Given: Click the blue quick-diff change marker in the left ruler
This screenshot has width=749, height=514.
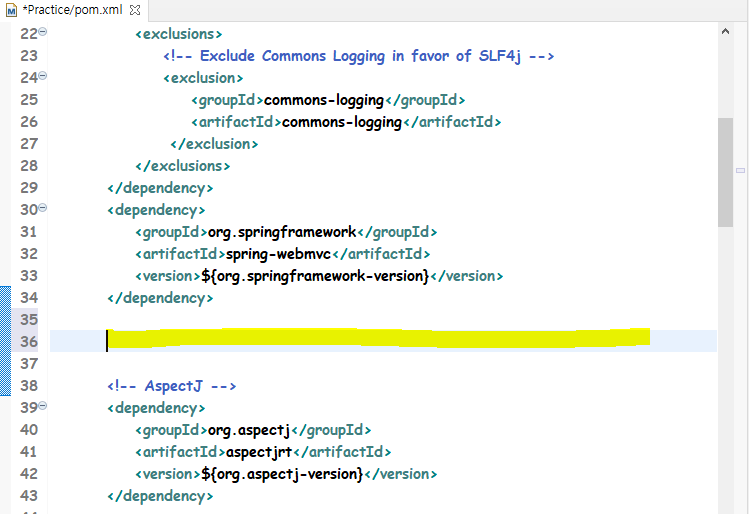Looking at the screenshot, I should pyautogui.click(x=5, y=341).
